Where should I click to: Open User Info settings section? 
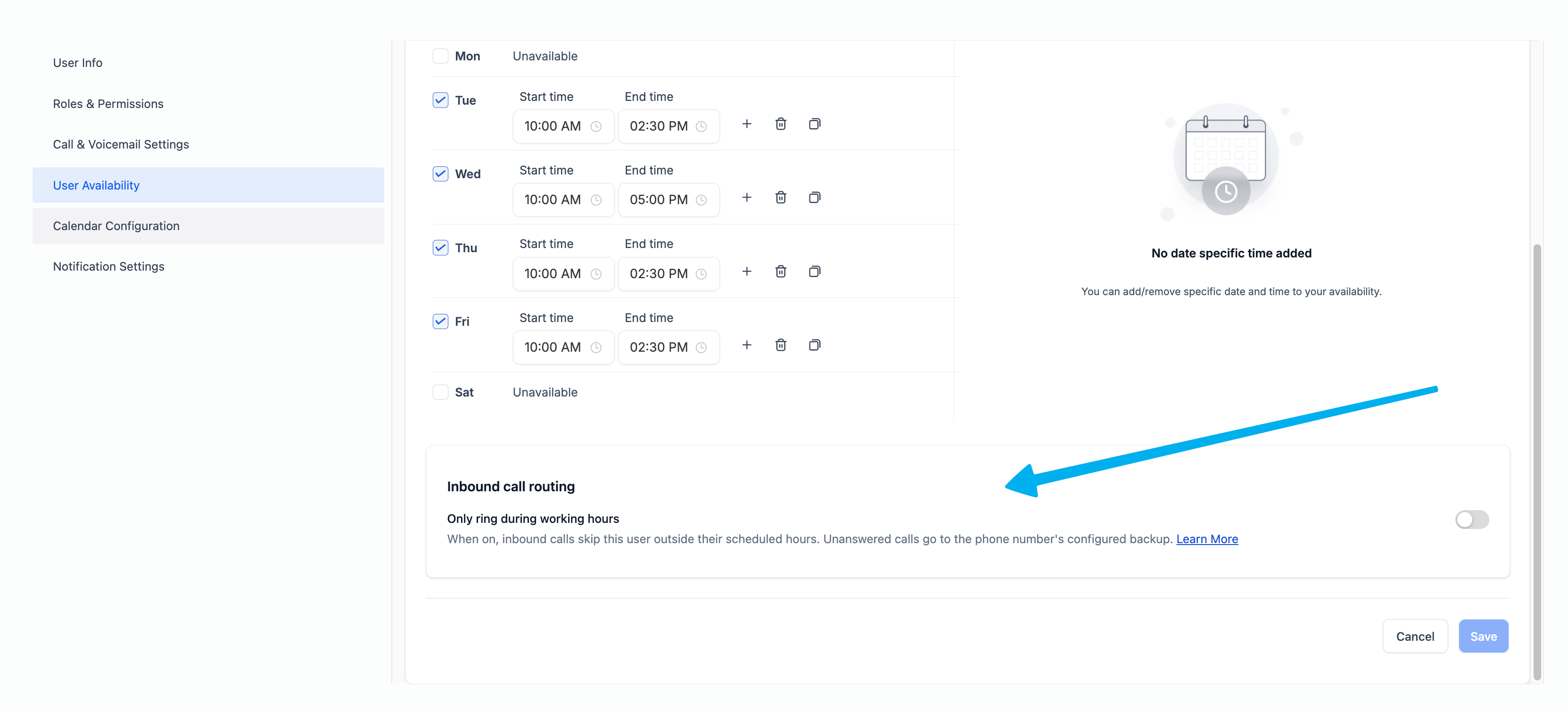pos(208,63)
